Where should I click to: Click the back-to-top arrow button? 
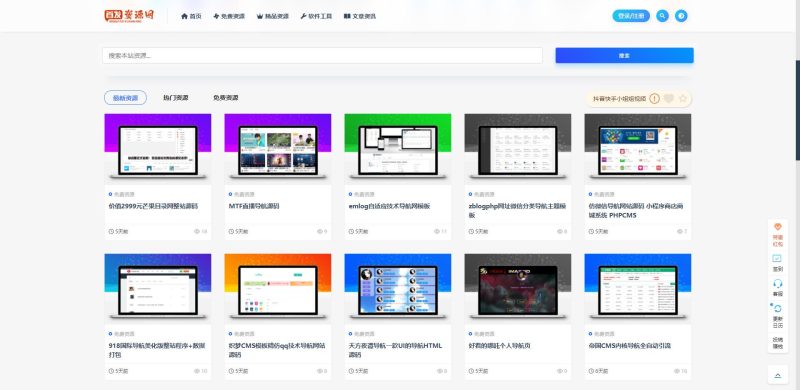click(x=778, y=375)
